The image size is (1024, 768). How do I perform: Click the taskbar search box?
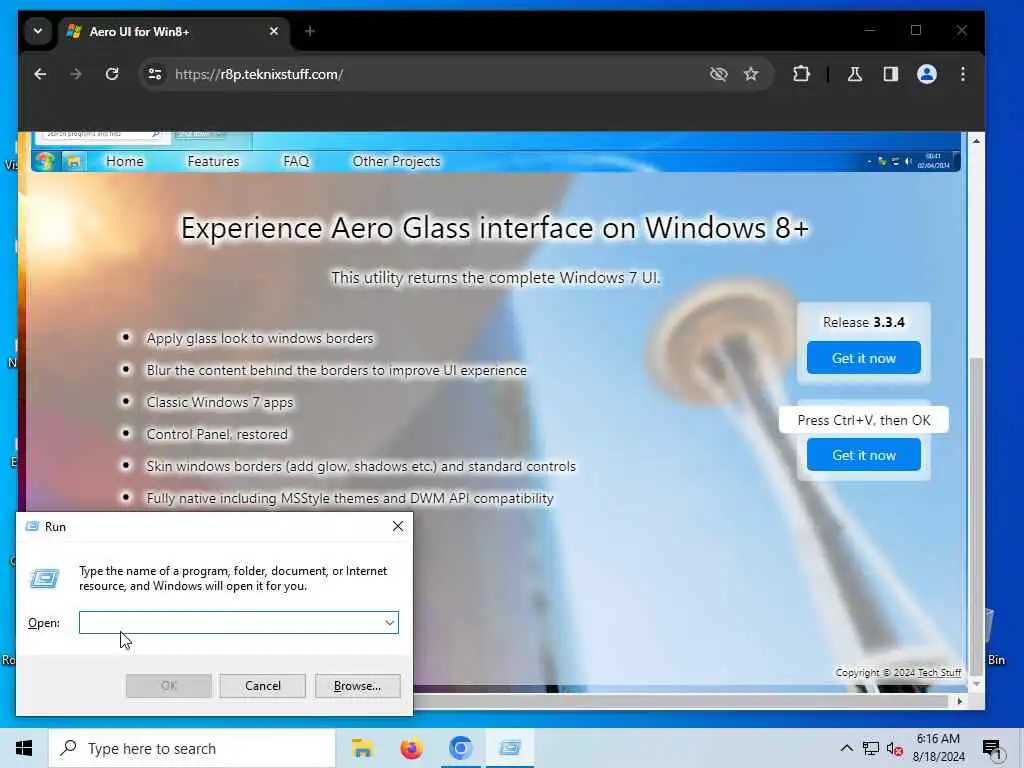pos(192,748)
